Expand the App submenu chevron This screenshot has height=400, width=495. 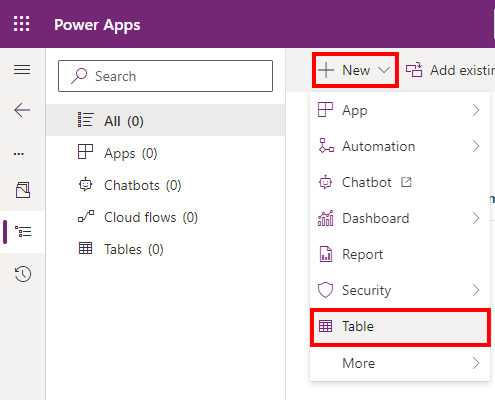click(x=476, y=110)
